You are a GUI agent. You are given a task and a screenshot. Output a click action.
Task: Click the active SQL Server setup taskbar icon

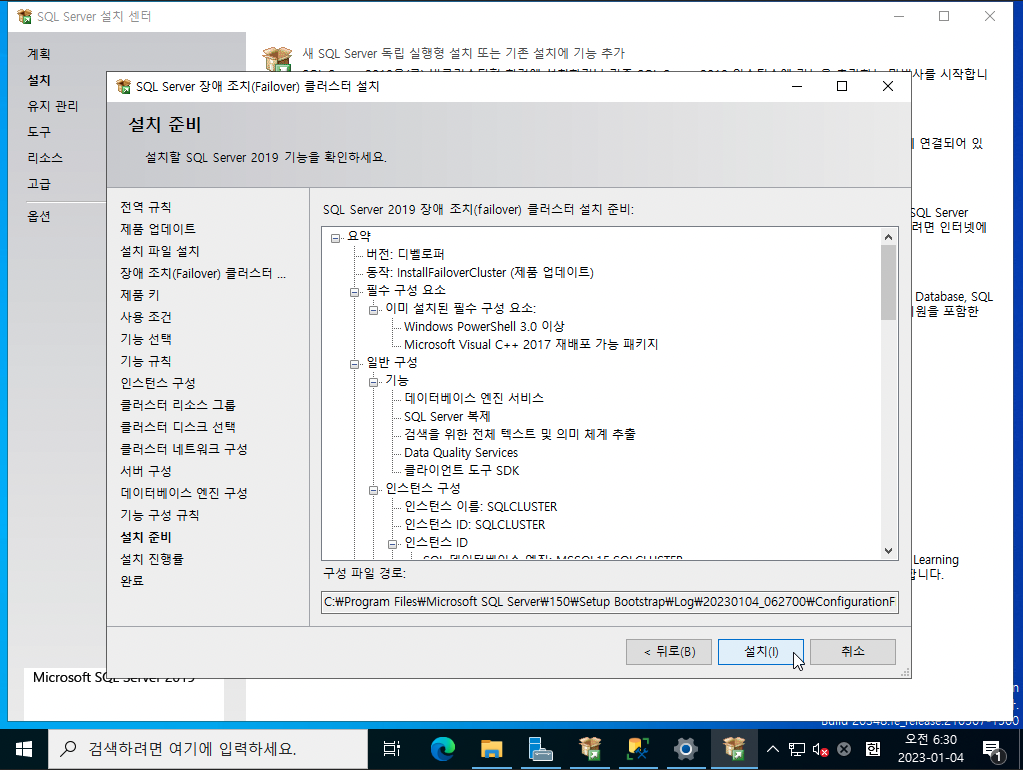click(x=734, y=749)
